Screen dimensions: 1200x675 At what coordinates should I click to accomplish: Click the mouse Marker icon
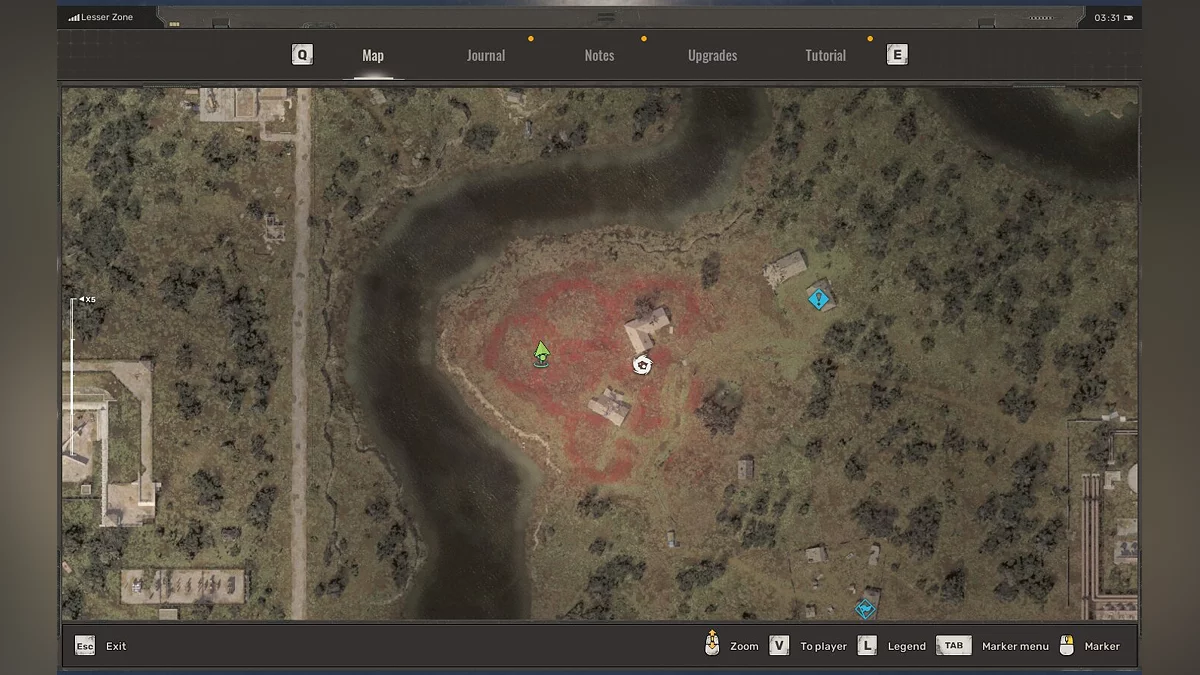[1067, 645]
